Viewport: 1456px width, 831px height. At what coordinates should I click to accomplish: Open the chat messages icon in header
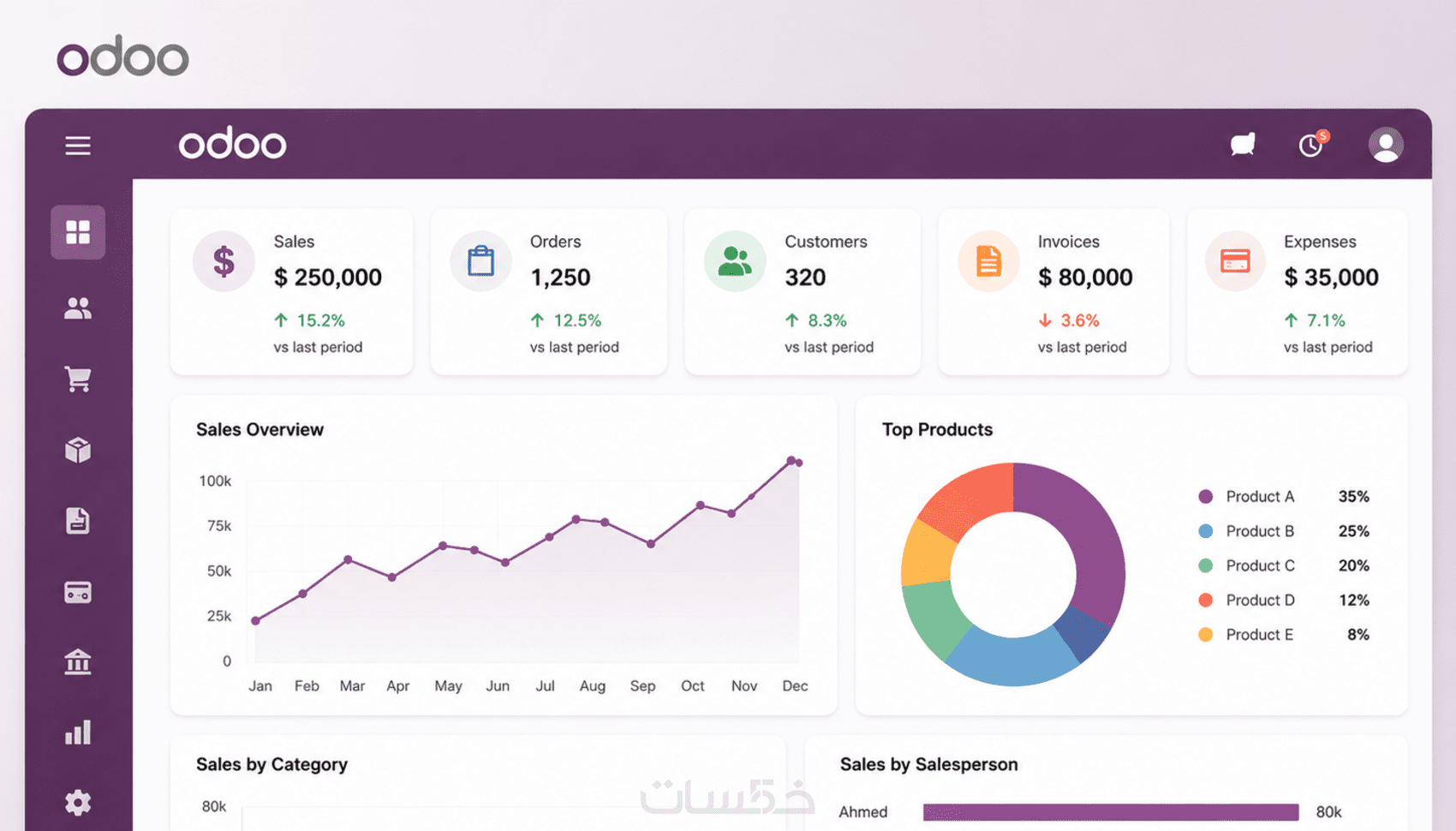(x=1243, y=145)
